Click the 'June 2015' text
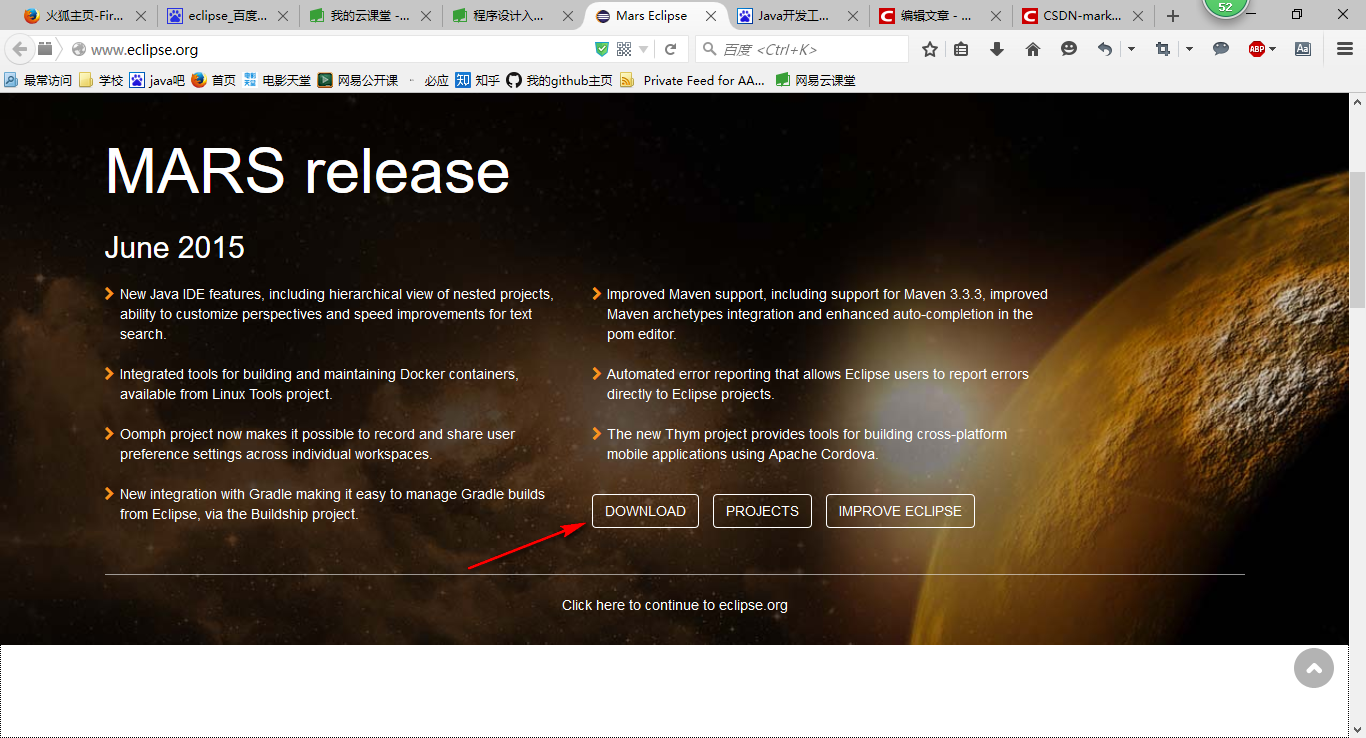 tap(175, 247)
